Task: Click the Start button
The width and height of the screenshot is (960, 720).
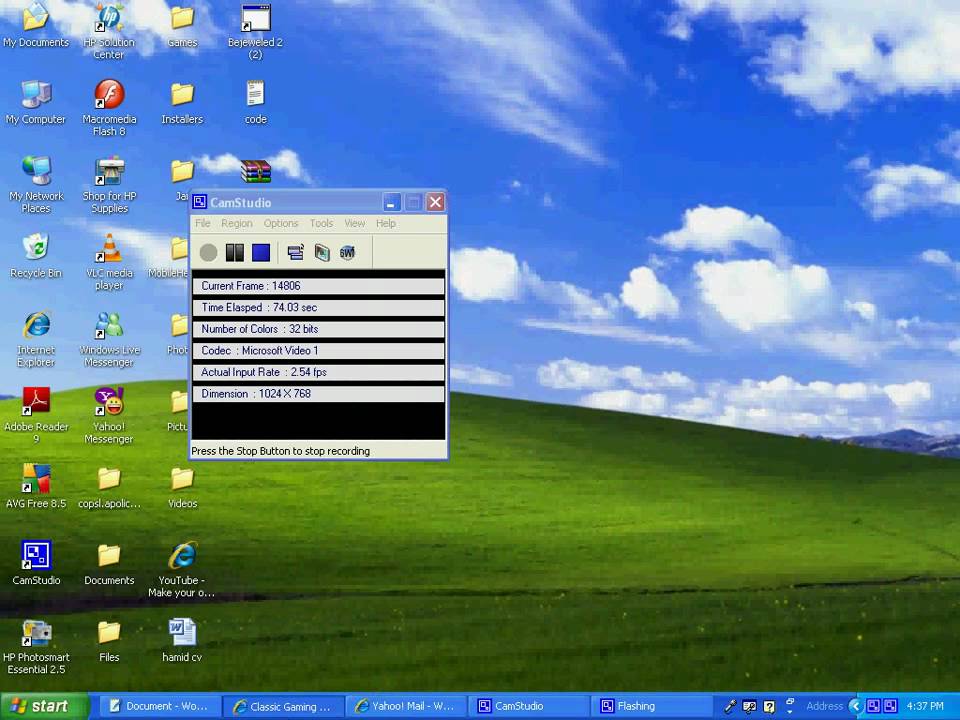Action: (44, 706)
